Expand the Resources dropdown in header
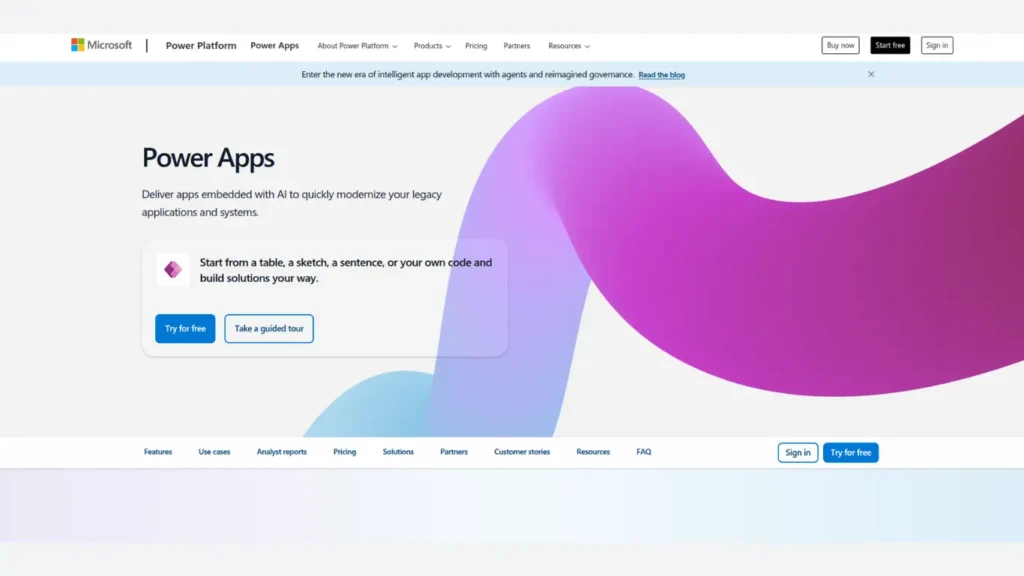Viewport: 1024px width, 576px height. pyautogui.click(x=568, y=46)
